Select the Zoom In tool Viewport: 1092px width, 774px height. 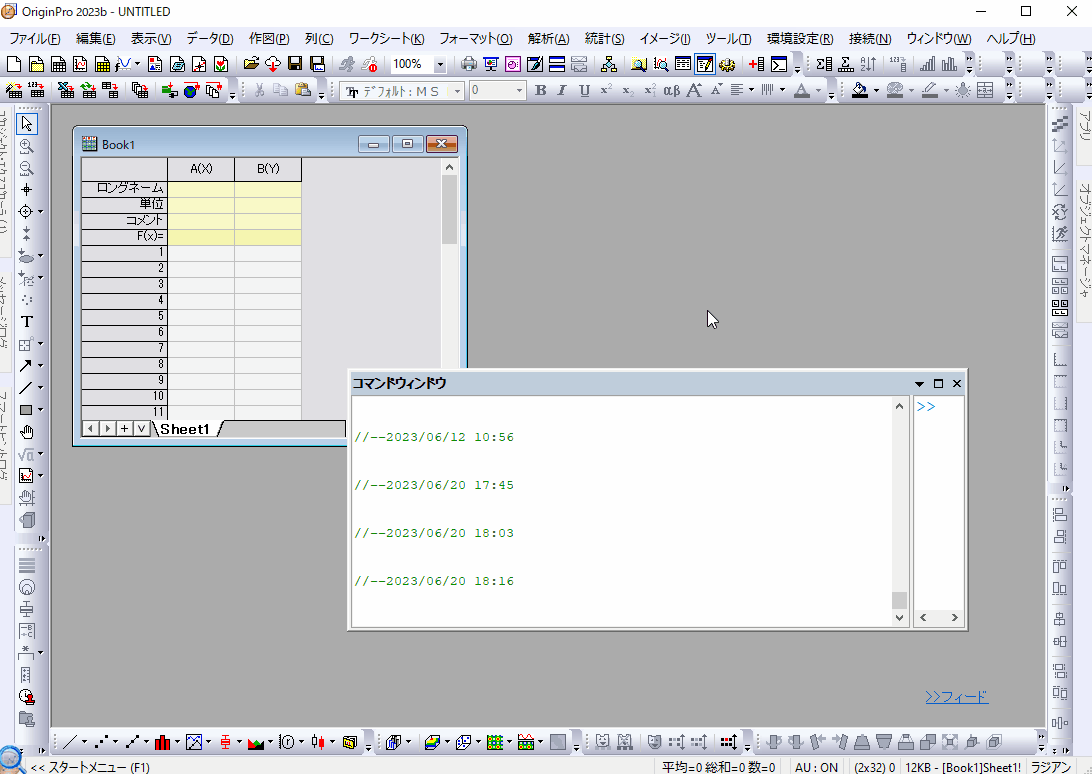pos(26,146)
